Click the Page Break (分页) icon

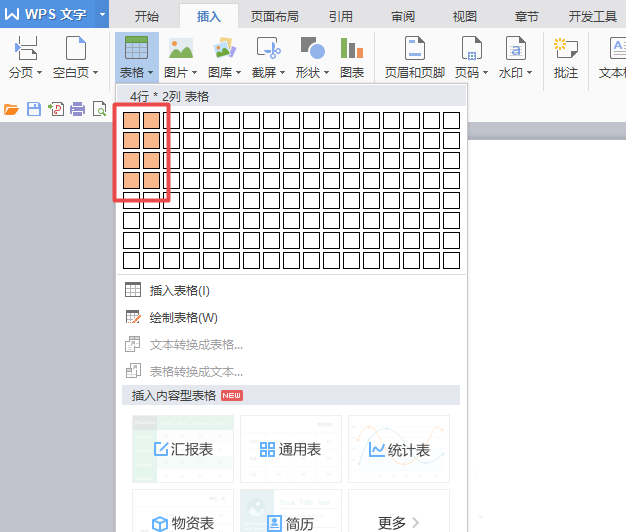(x=26, y=48)
